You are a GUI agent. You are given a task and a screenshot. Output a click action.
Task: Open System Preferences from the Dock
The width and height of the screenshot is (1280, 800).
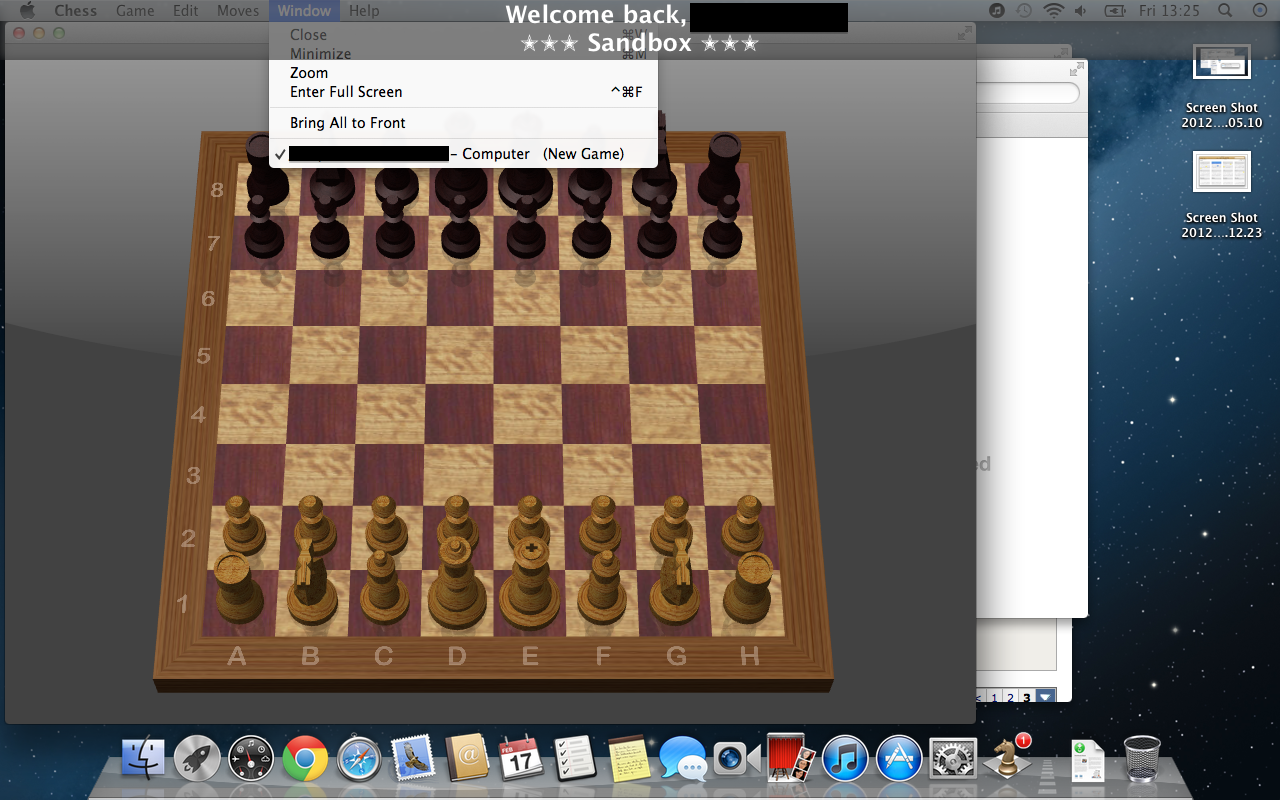[953, 759]
